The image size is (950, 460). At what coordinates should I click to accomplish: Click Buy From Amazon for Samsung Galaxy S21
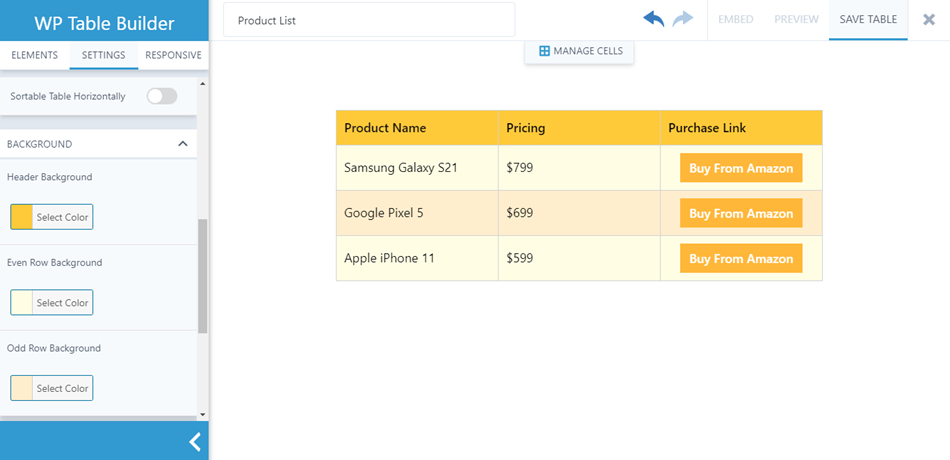[x=741, y=168]
